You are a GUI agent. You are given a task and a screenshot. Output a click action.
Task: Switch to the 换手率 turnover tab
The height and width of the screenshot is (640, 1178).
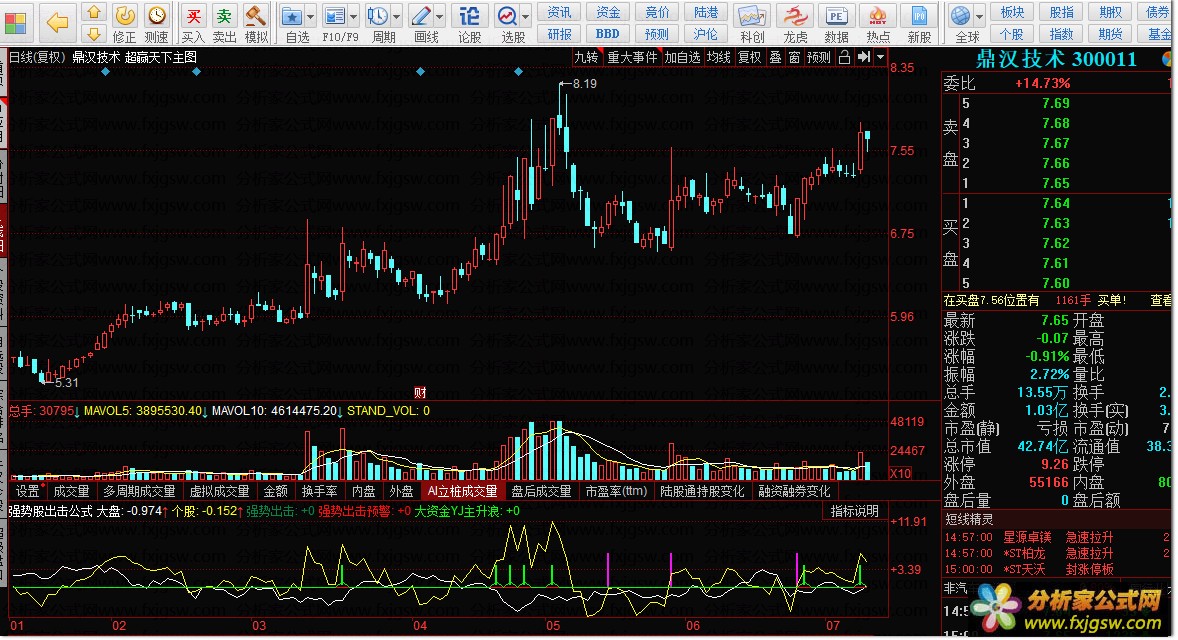click(x=319, y=491)
